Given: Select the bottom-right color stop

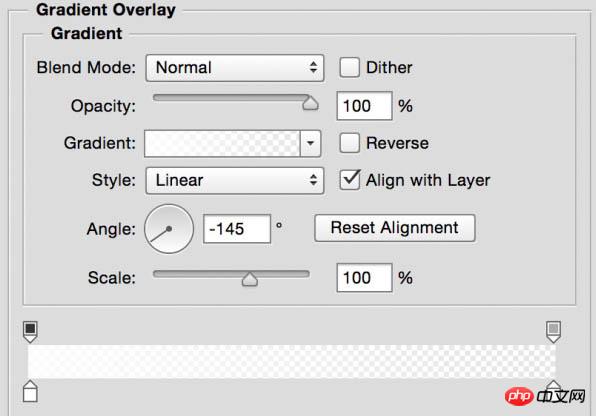Looking at the screenshot, I should (553, 385).
